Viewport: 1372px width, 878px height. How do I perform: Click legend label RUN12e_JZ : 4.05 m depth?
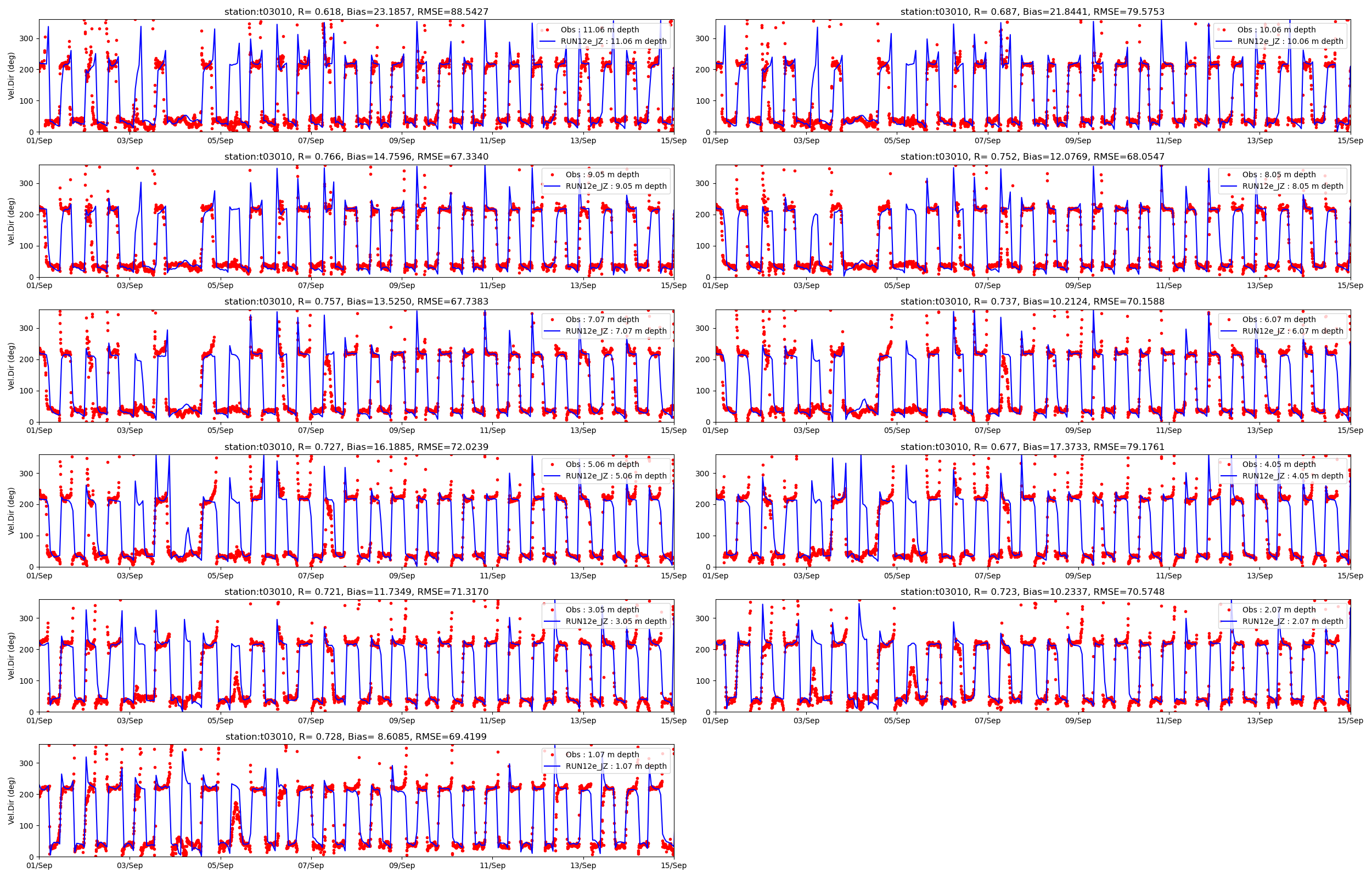[1293, 475]
